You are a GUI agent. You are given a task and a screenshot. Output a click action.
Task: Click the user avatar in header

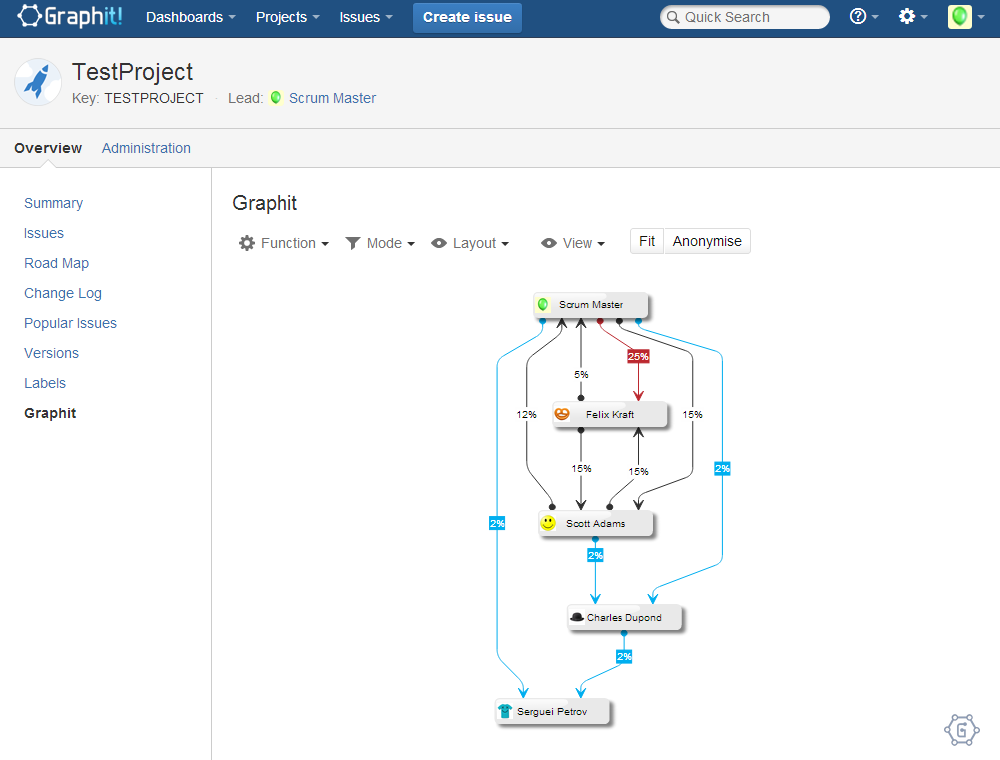click(960, 17)
